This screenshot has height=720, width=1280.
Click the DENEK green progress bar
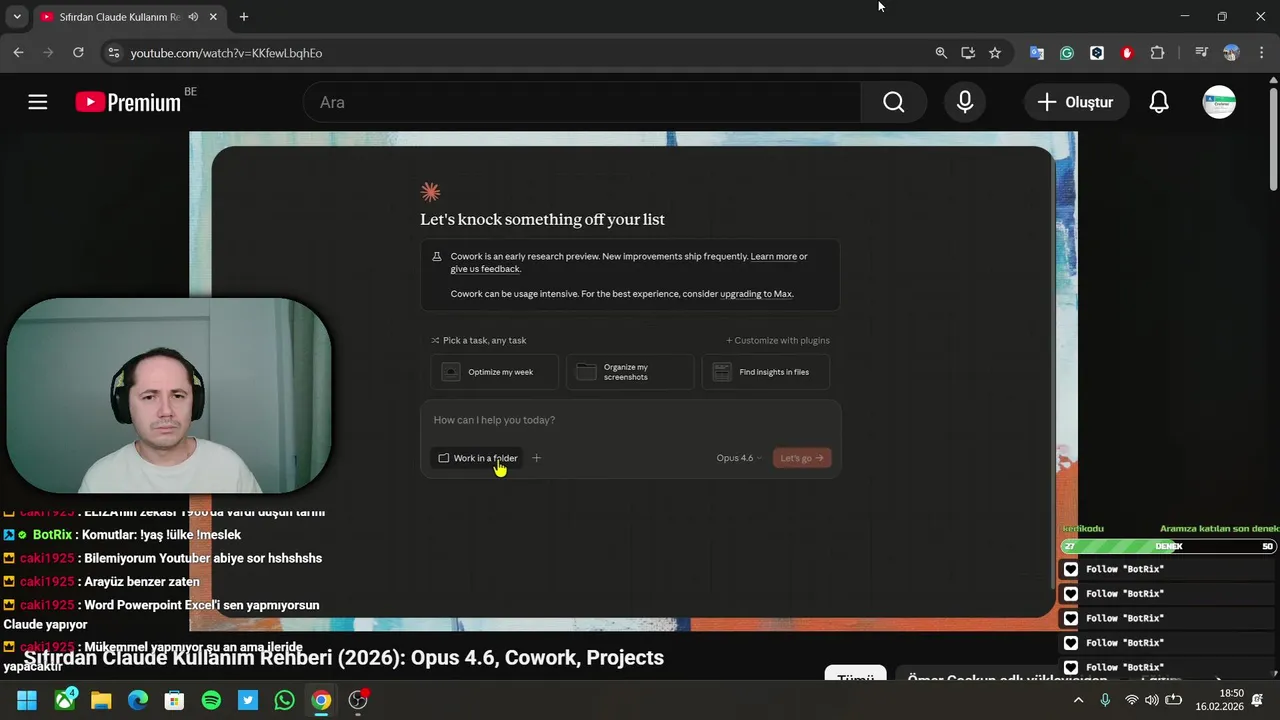click(1168, 546)
